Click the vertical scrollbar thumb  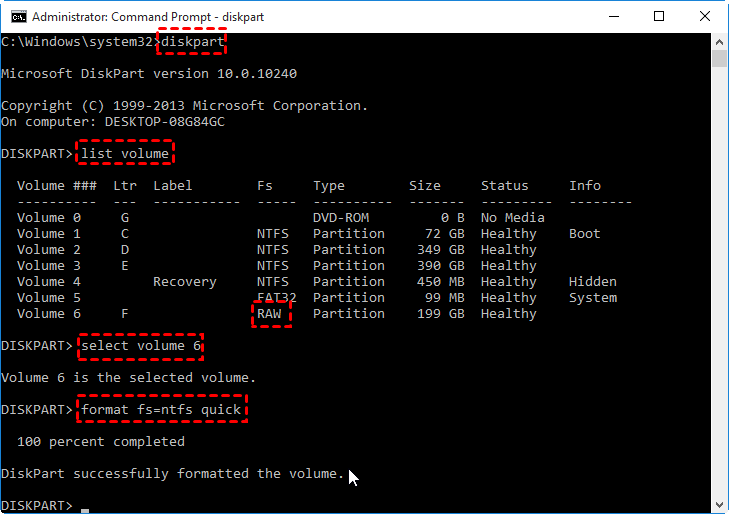point(720,58)
